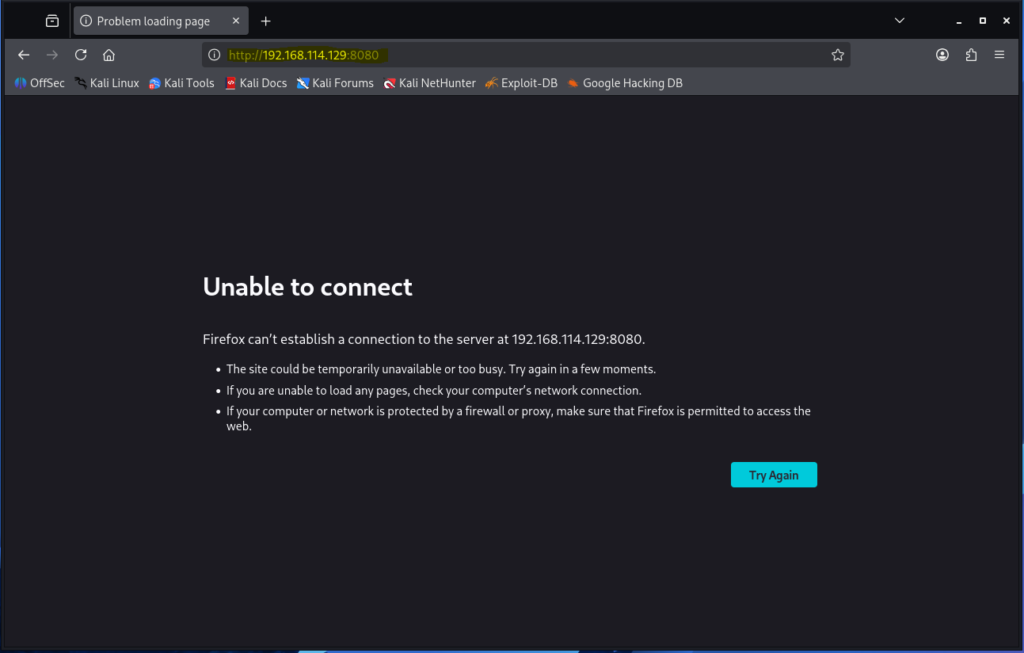Open the Firefox View icon
Screen dimensions: 1024x653
tap(52, 21)
